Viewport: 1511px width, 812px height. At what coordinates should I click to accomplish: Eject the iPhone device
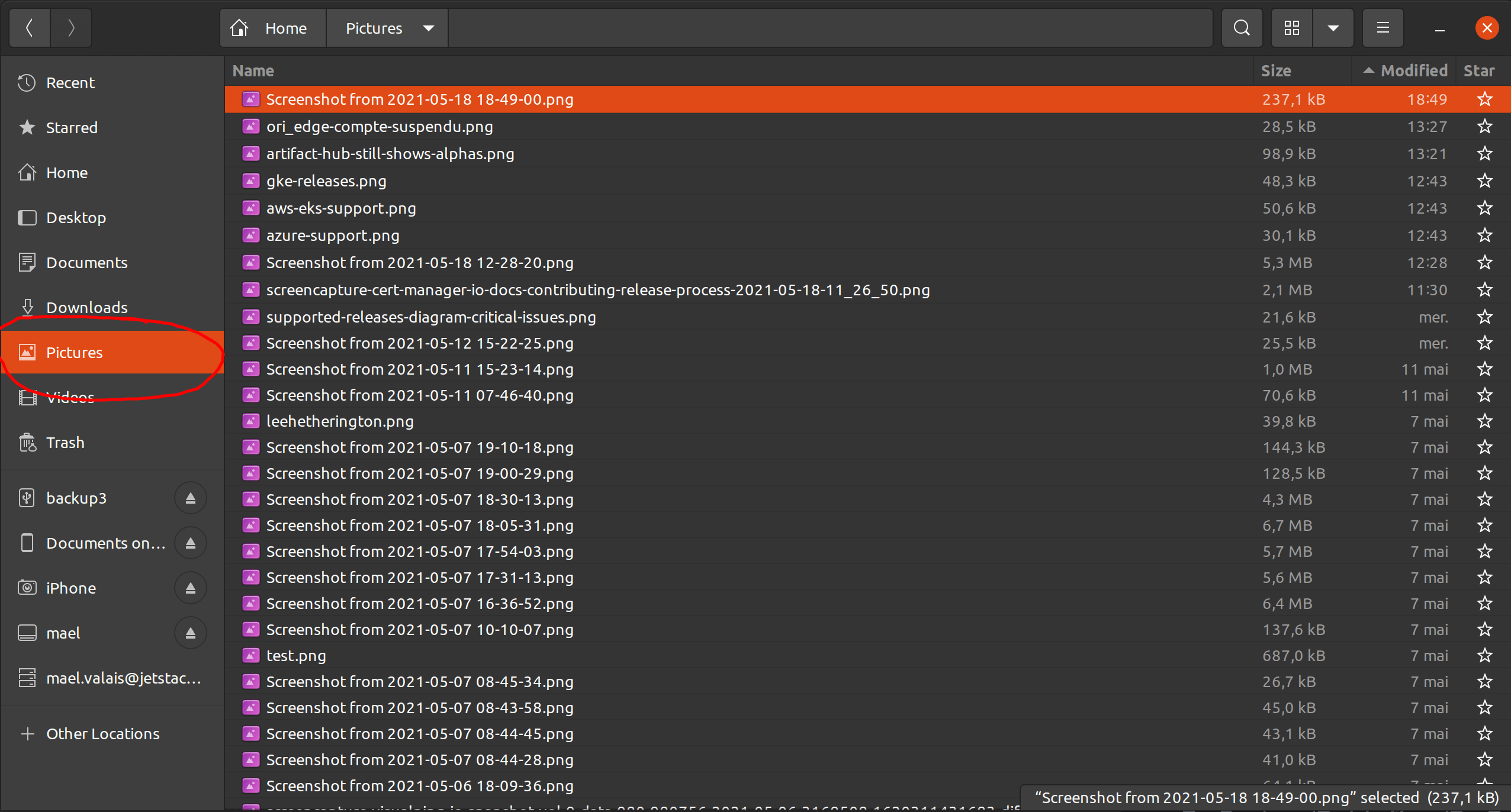coord(189,588)
